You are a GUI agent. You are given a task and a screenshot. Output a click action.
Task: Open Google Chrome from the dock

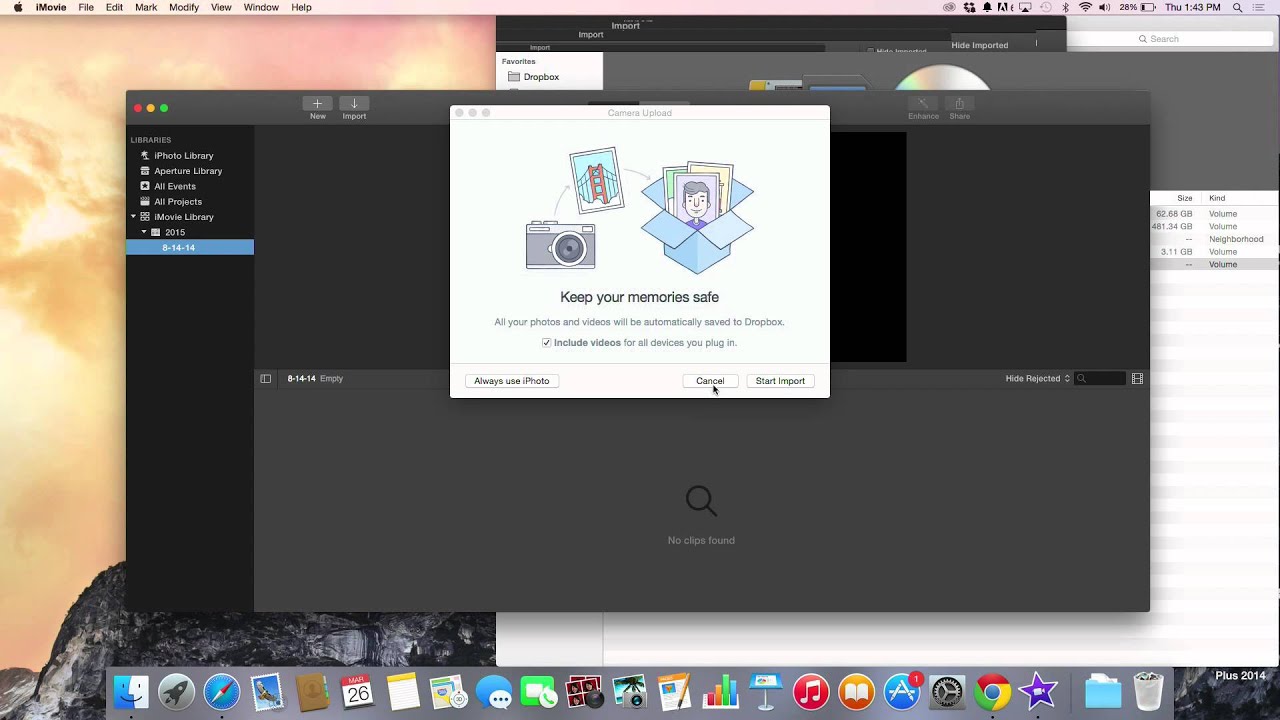992,692
